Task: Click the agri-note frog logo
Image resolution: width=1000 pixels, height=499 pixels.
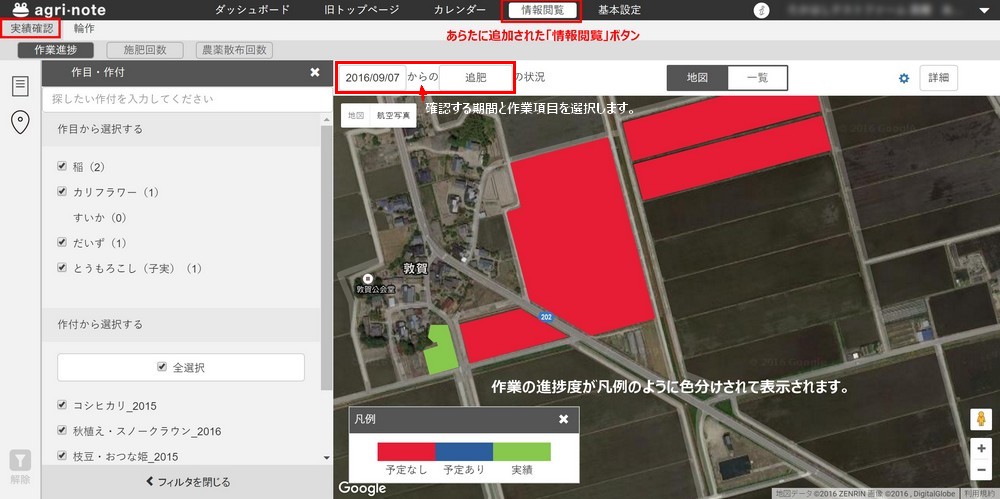Action: [20, 10]
